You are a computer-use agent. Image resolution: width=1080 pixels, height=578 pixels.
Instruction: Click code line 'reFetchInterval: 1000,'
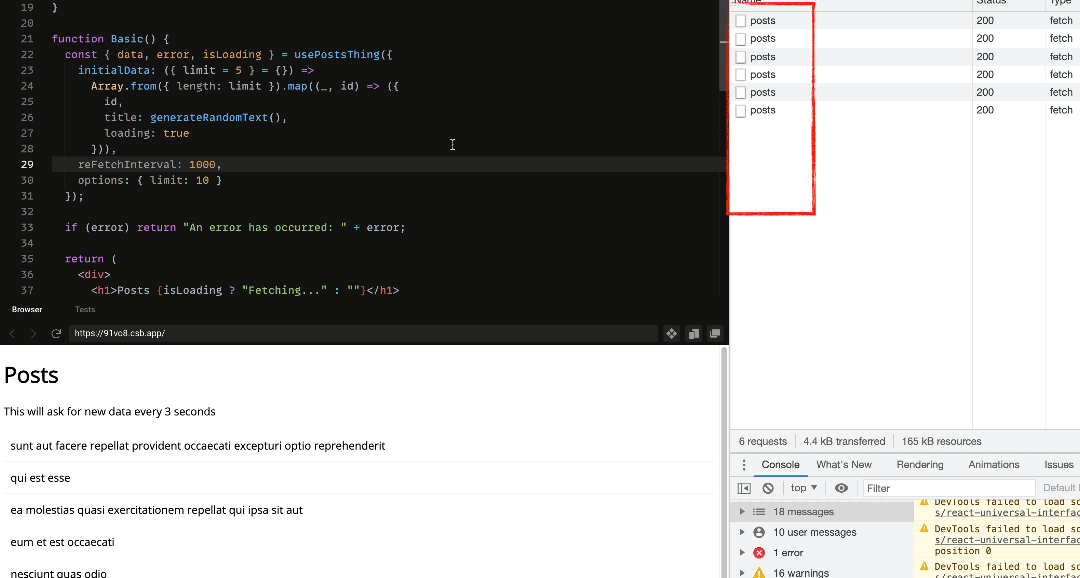coord(149,165)
